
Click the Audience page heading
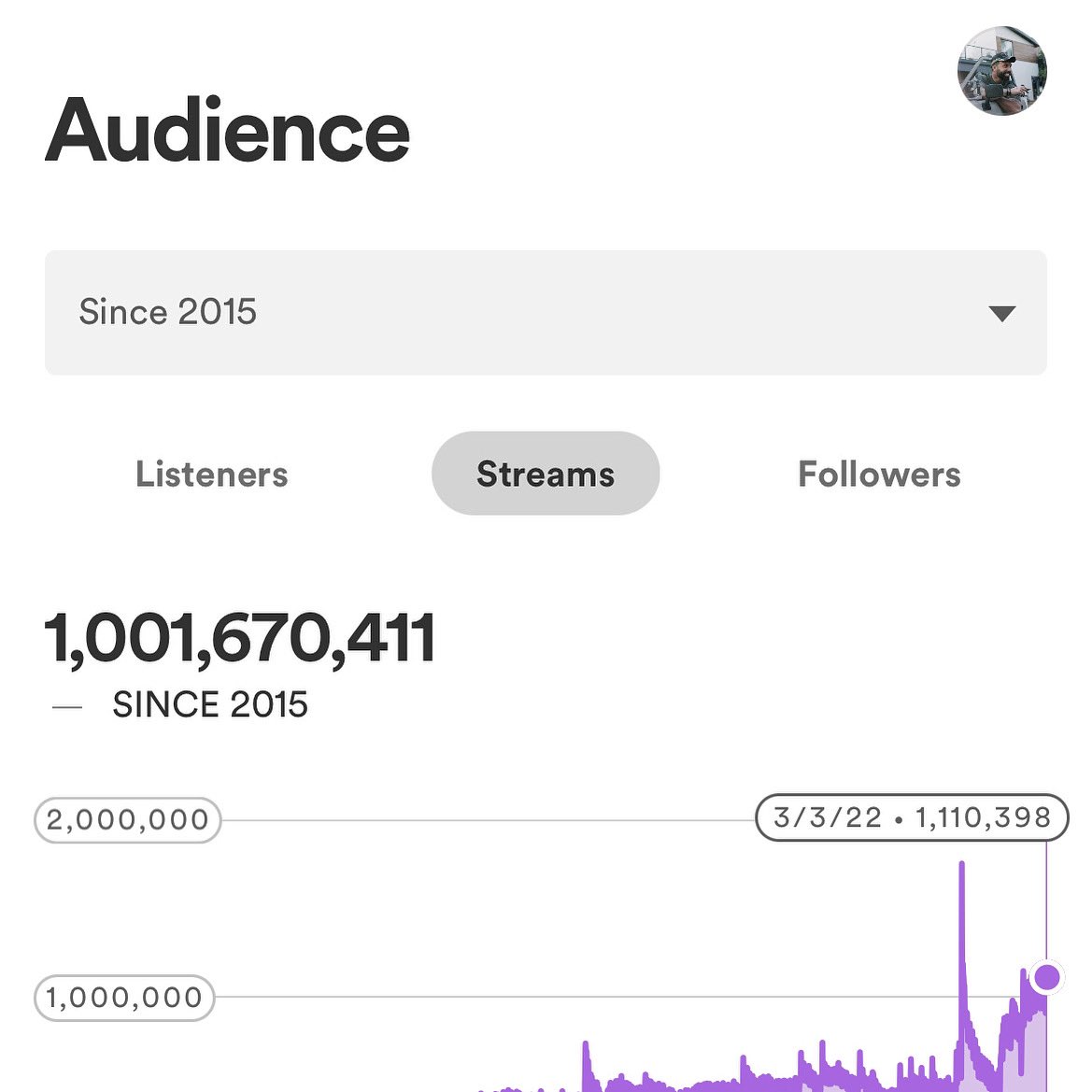point(227,130)
